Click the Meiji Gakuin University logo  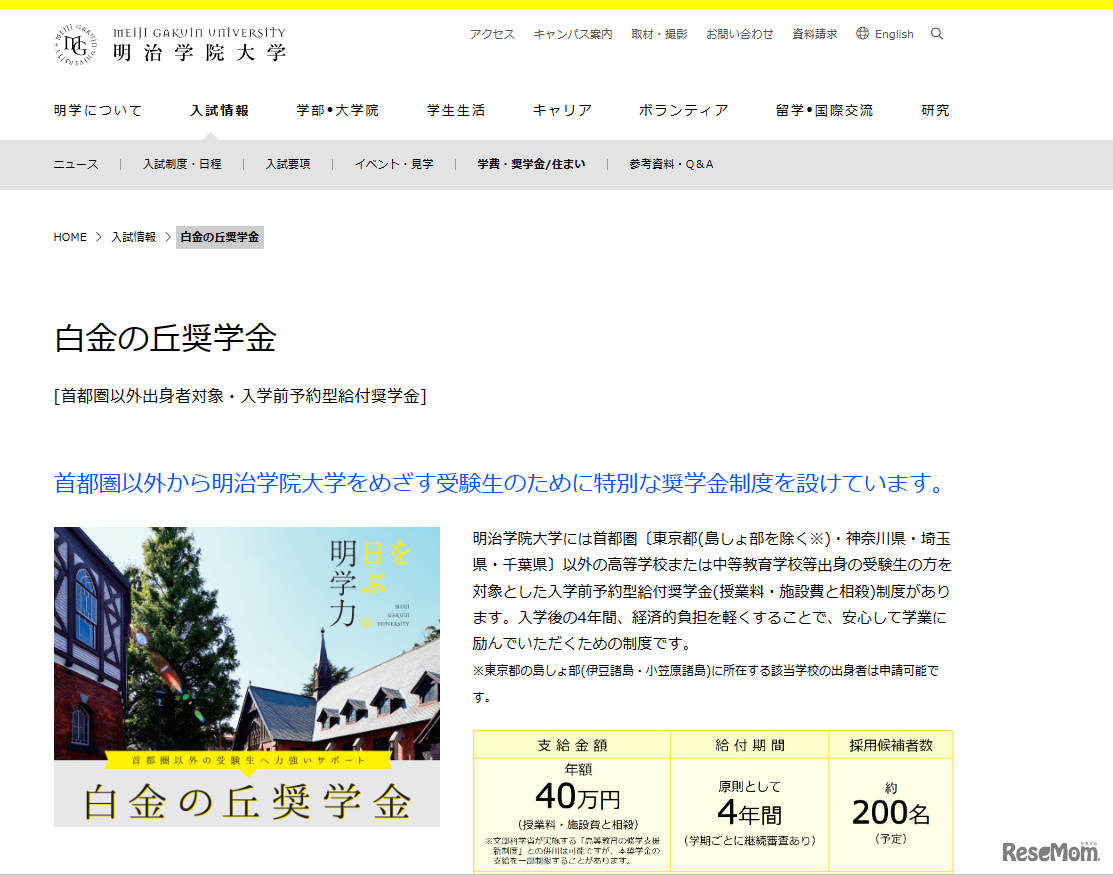tap(170, 44)
